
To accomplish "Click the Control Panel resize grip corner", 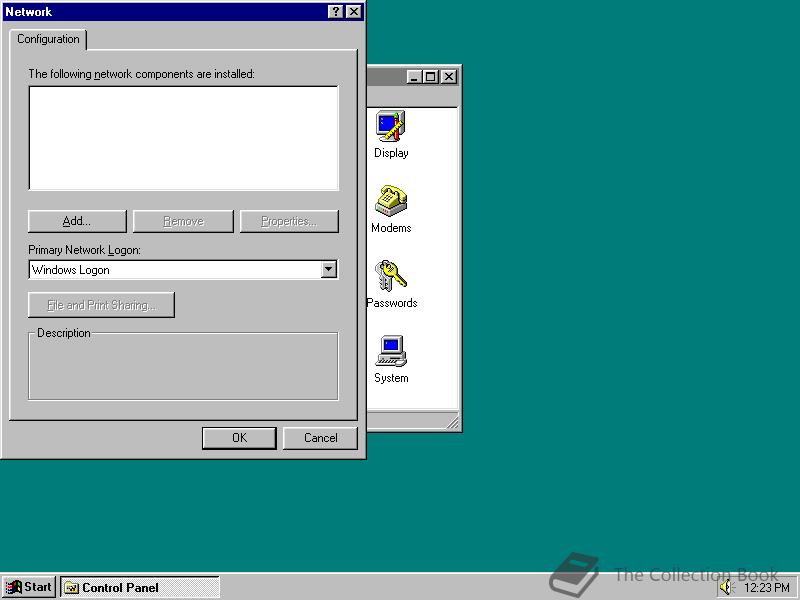I will 452,422.
